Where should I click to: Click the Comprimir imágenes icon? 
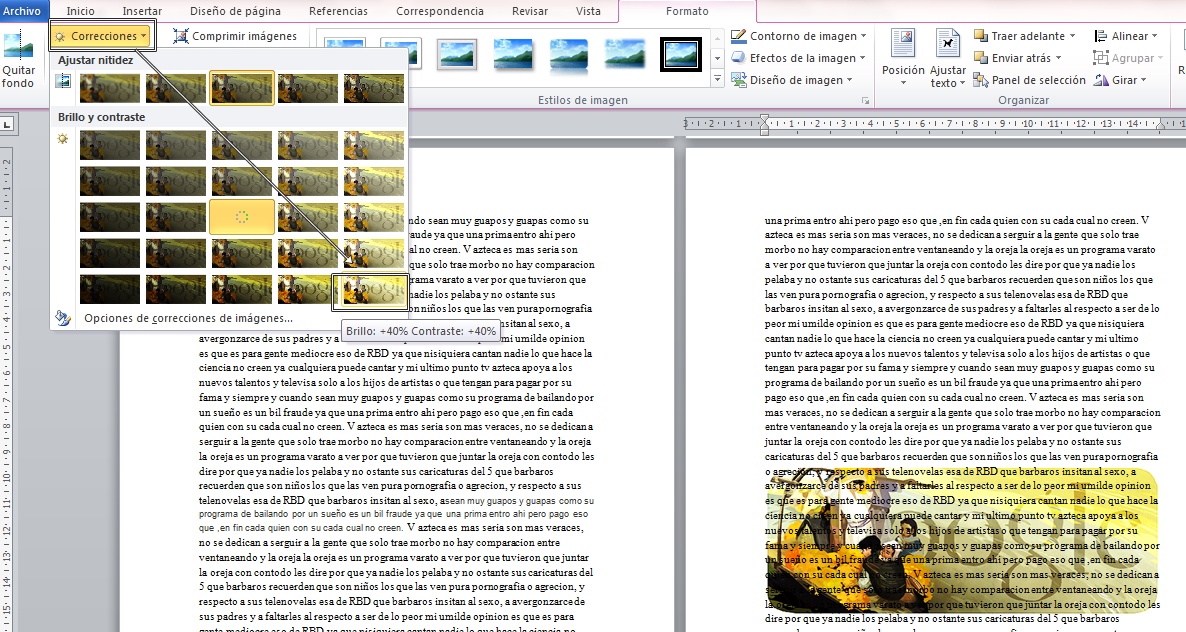tap(181, 36)
